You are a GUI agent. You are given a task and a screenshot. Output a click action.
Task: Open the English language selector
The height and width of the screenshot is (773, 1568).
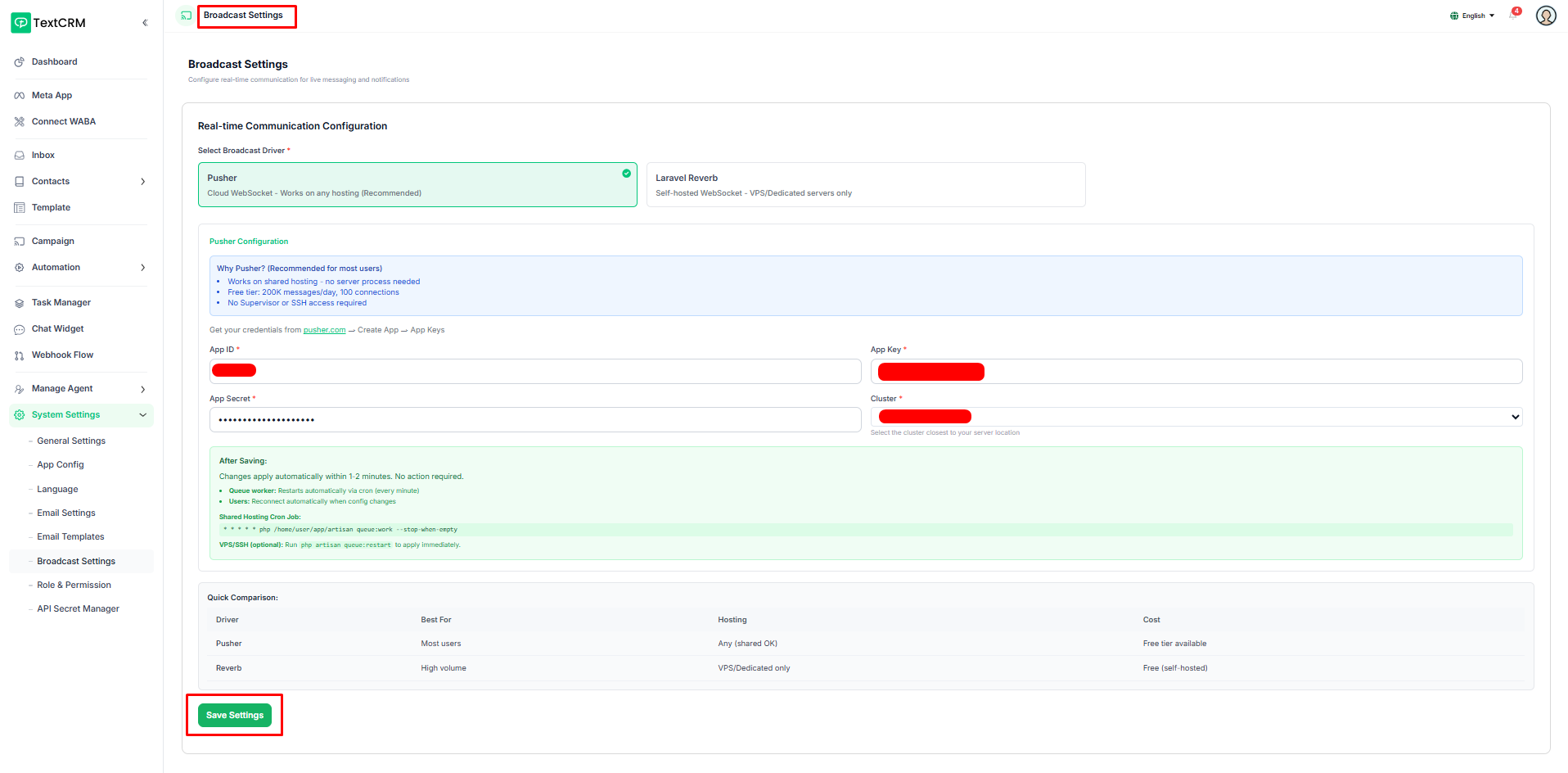pos(1472,16)
